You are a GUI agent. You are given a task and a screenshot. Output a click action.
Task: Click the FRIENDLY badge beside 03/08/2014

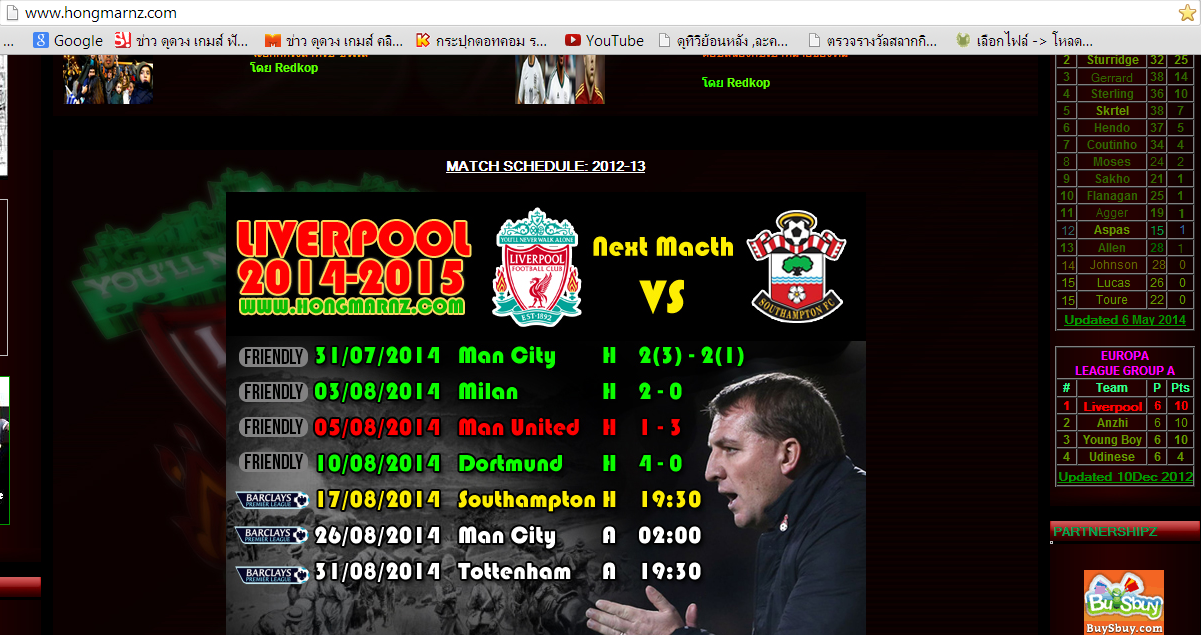point(273,392)
